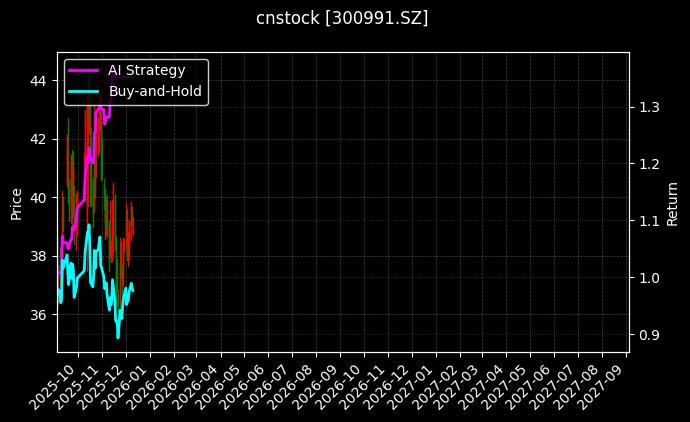Select the AI Strategy legend label
Viewport: 690px width, 422px height.
(x=147, y=70)
